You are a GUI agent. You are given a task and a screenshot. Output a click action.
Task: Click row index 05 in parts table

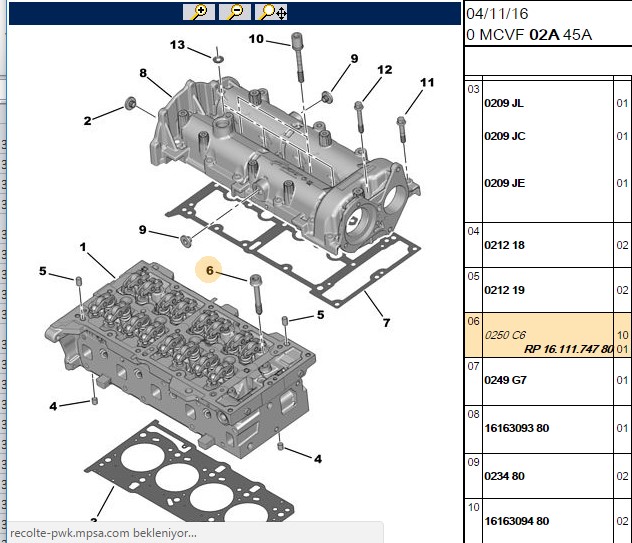coord(473,277)
